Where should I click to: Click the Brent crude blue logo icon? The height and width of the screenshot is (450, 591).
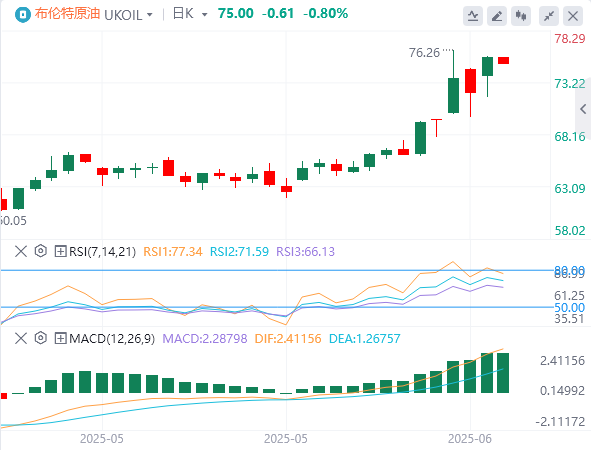(x=23, y=15)
